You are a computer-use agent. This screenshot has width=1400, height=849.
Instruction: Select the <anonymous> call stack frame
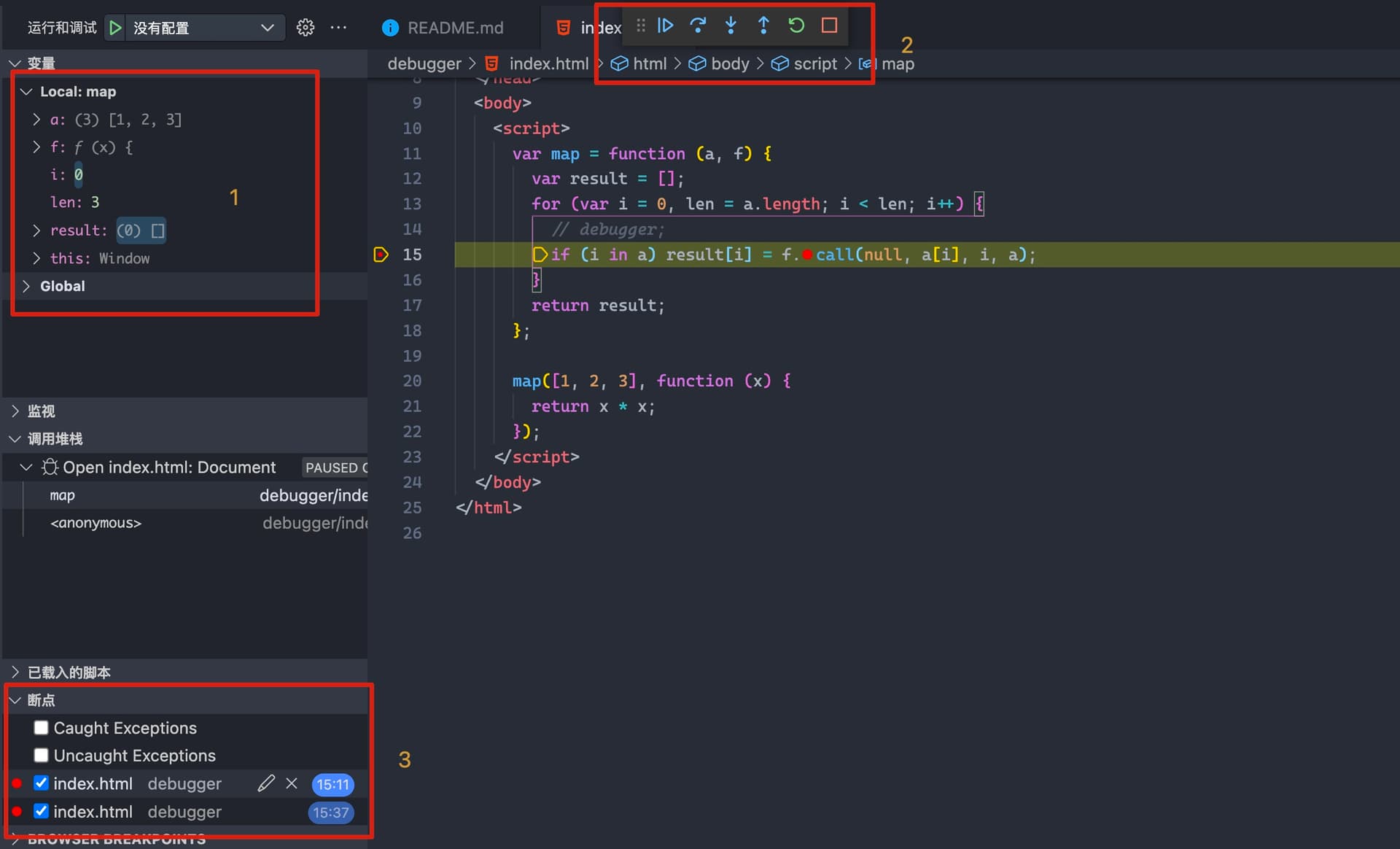coord(96,523)
